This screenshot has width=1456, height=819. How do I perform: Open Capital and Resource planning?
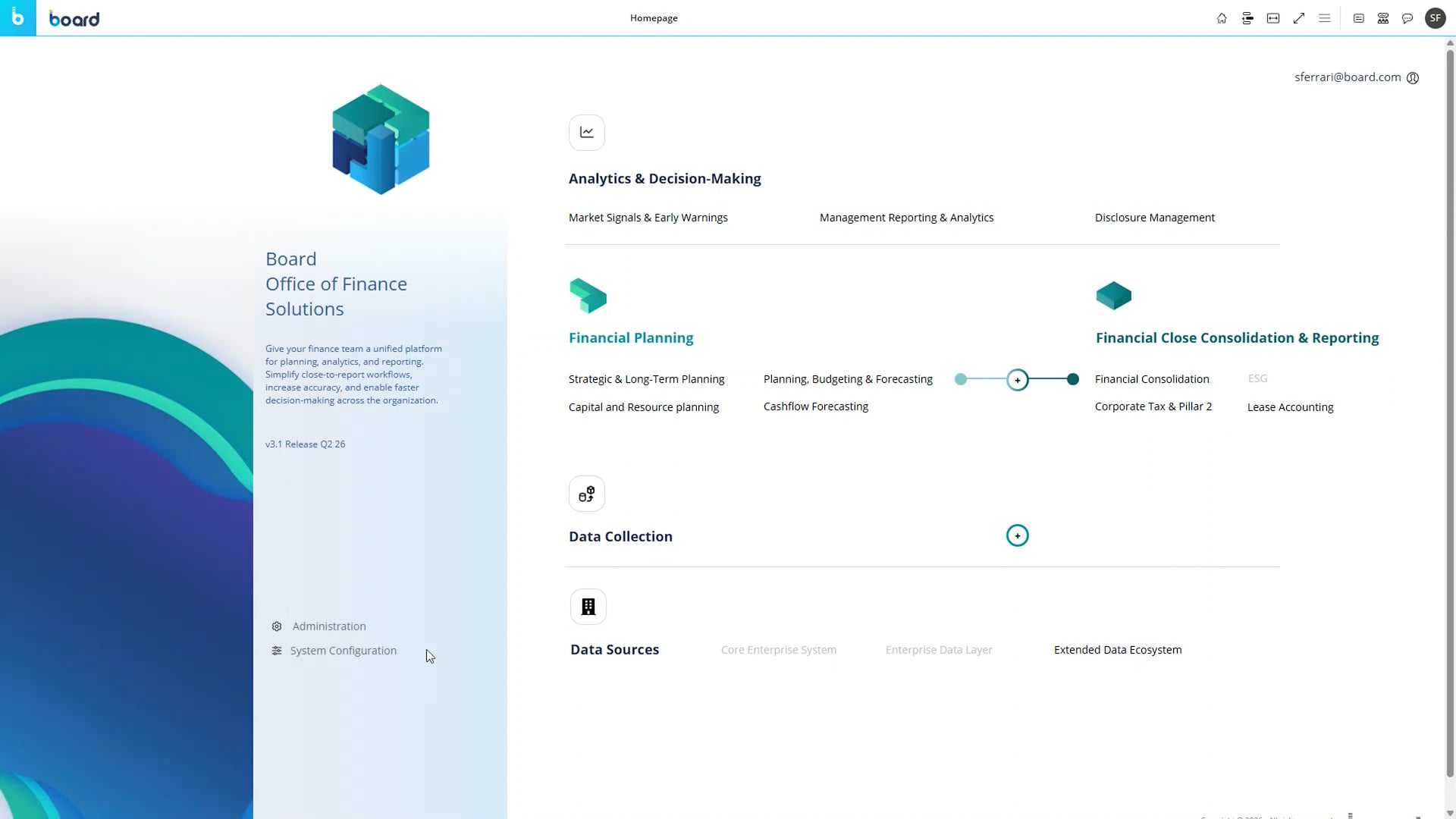pos(644,407)
